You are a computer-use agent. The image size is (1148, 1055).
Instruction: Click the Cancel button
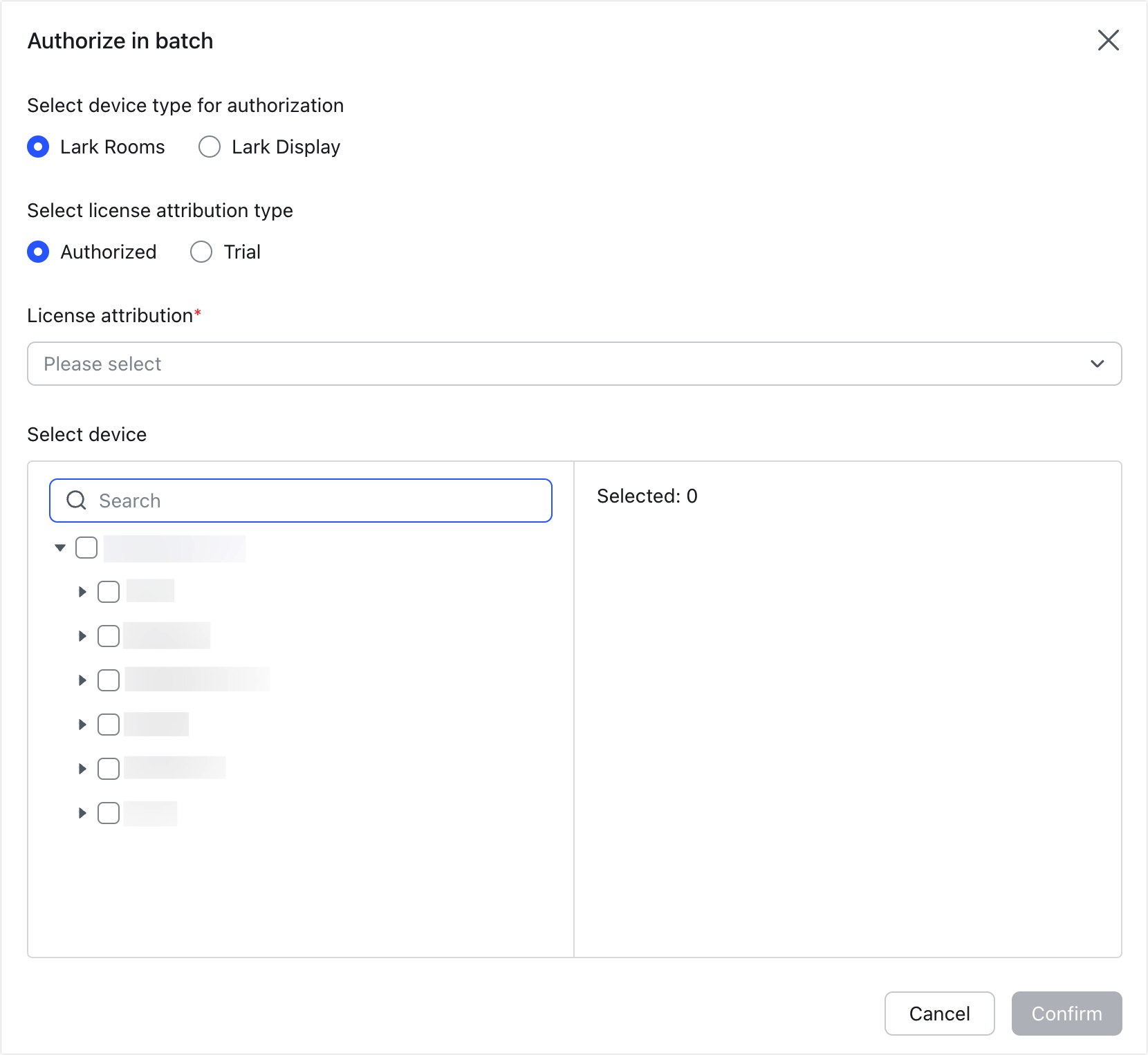tap(939, 1014)
